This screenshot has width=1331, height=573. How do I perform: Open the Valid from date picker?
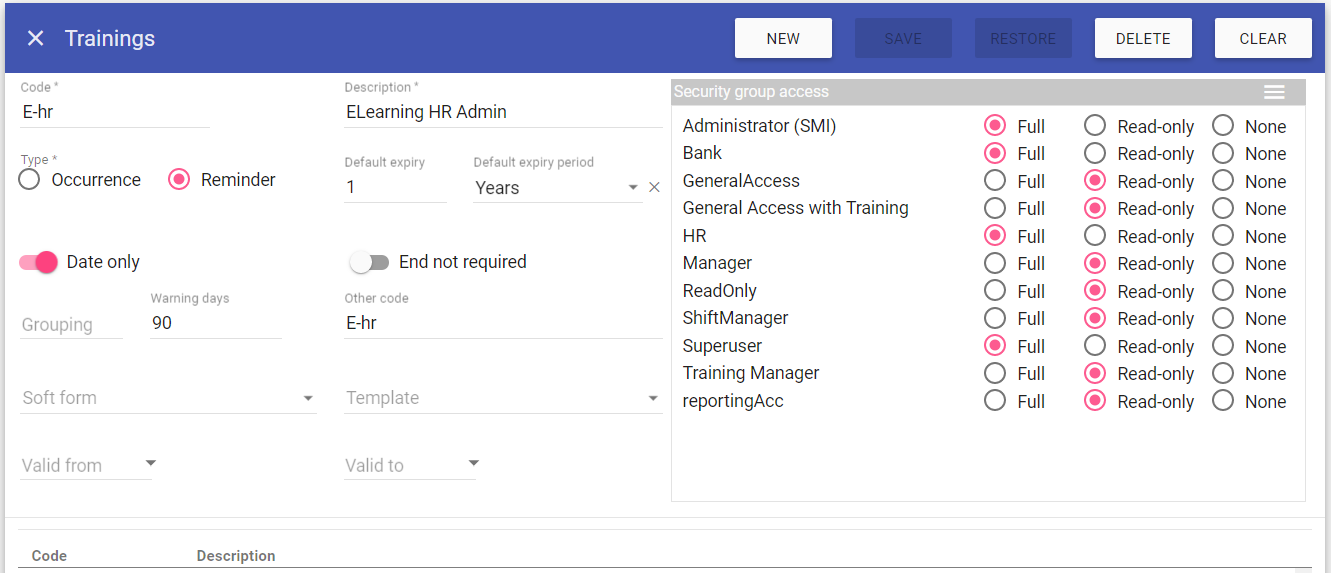coord(151,464)
